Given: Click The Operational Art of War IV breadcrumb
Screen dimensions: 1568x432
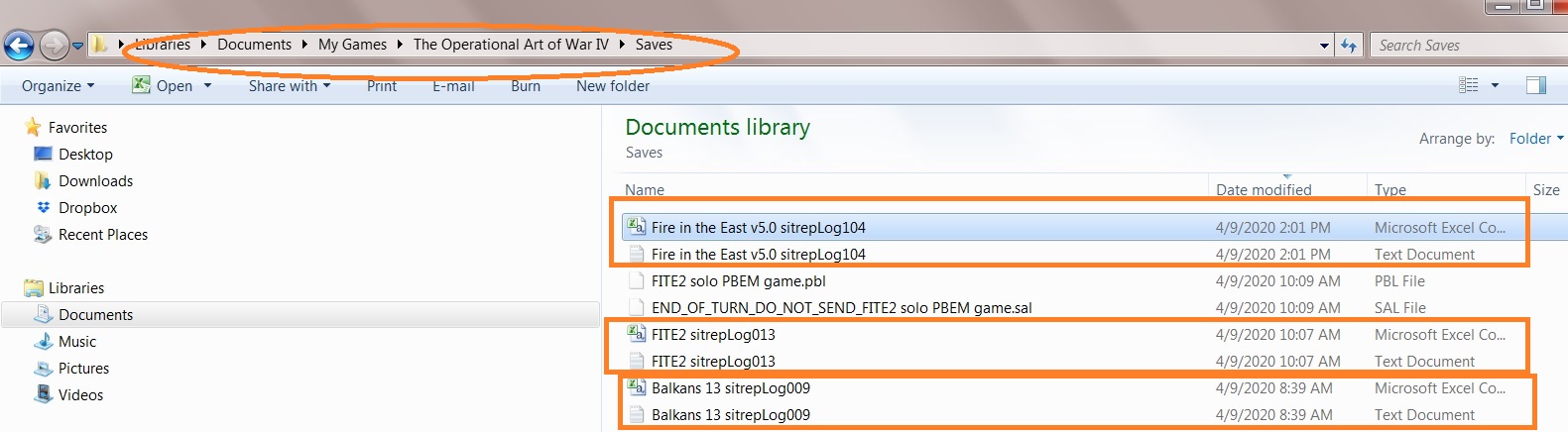Looking at the screenshot, I should [x=511, y=45].
